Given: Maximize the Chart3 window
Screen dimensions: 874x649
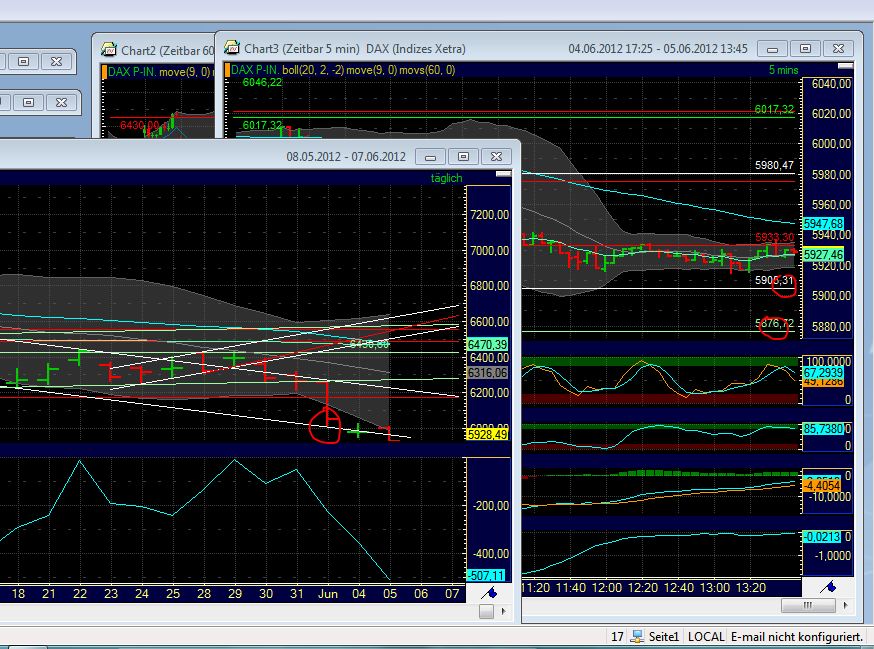Looking at the screenshot, I should coord(805,49).
